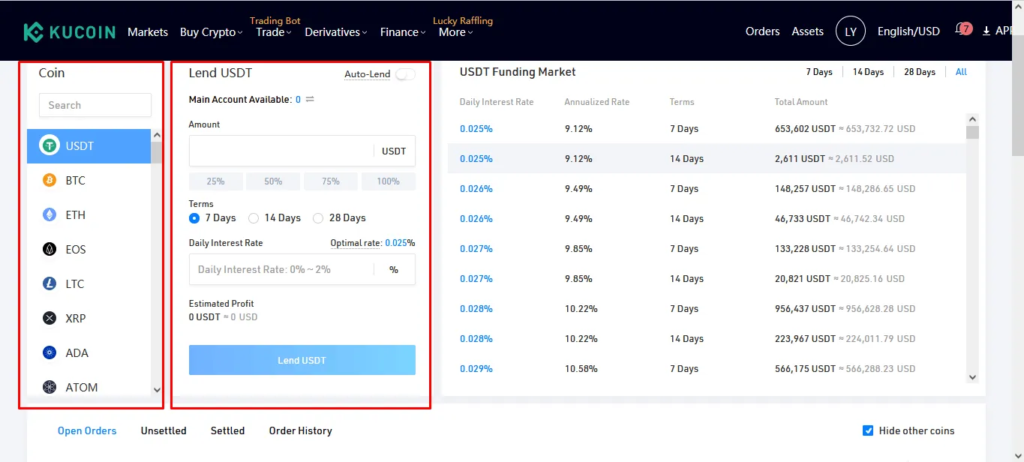
Task: Set amount to 75%
Action: 330,182
